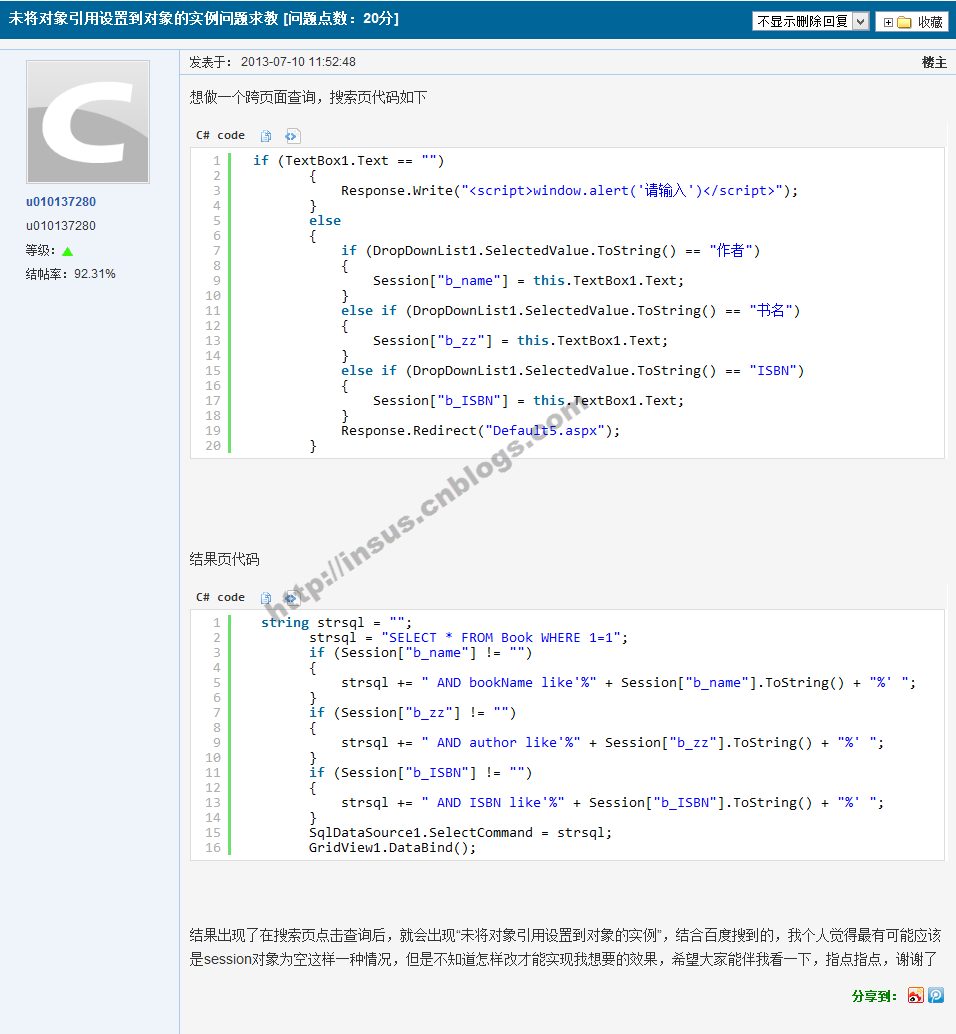Click the code line comparing to "作者"

pyautogui.click(x=550, y=251)
